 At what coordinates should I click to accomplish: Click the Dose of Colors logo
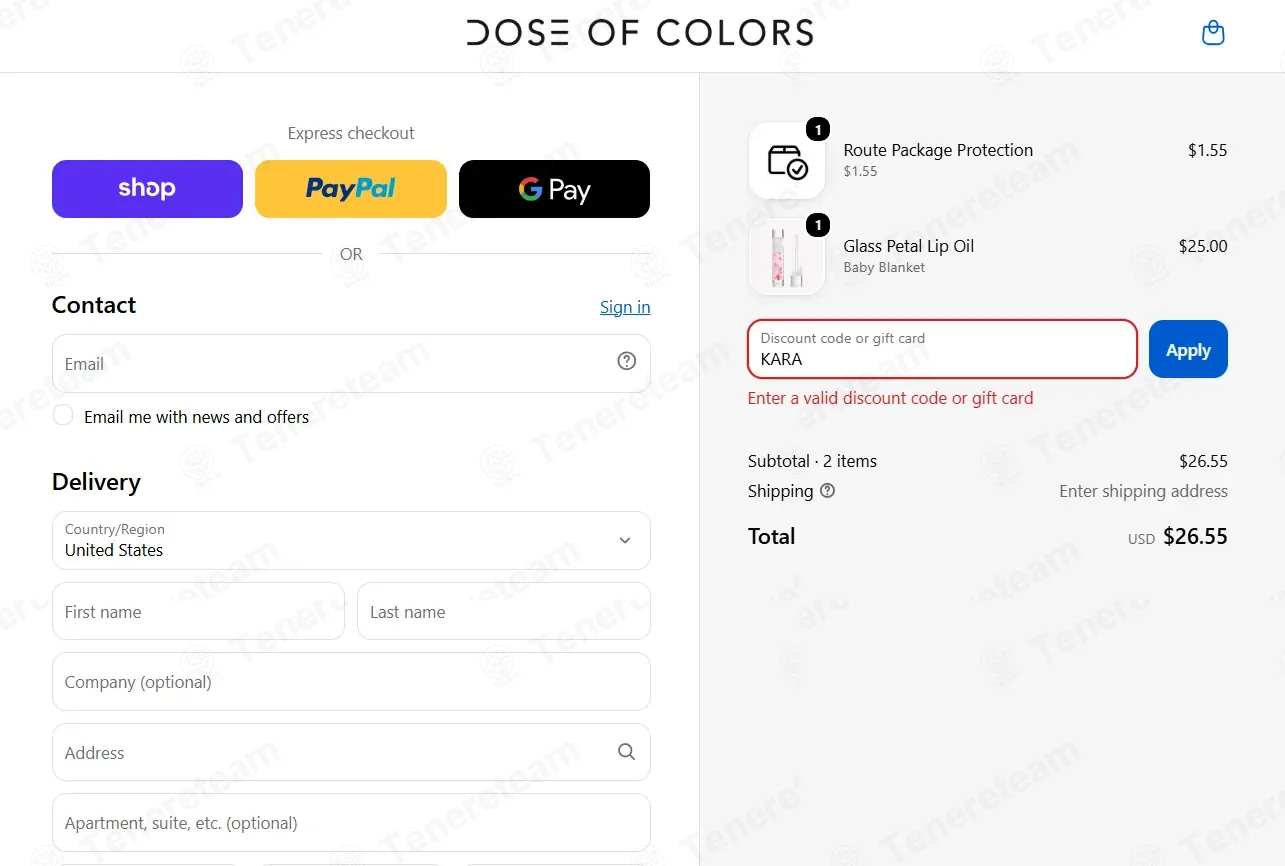(x=640, y=33)
